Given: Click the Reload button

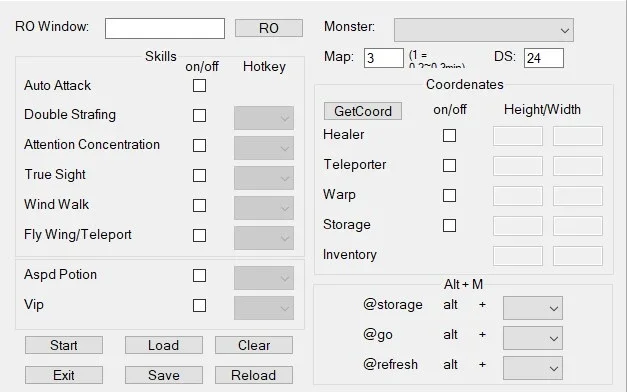Looking at the screenshot, I should pos(254,375).
